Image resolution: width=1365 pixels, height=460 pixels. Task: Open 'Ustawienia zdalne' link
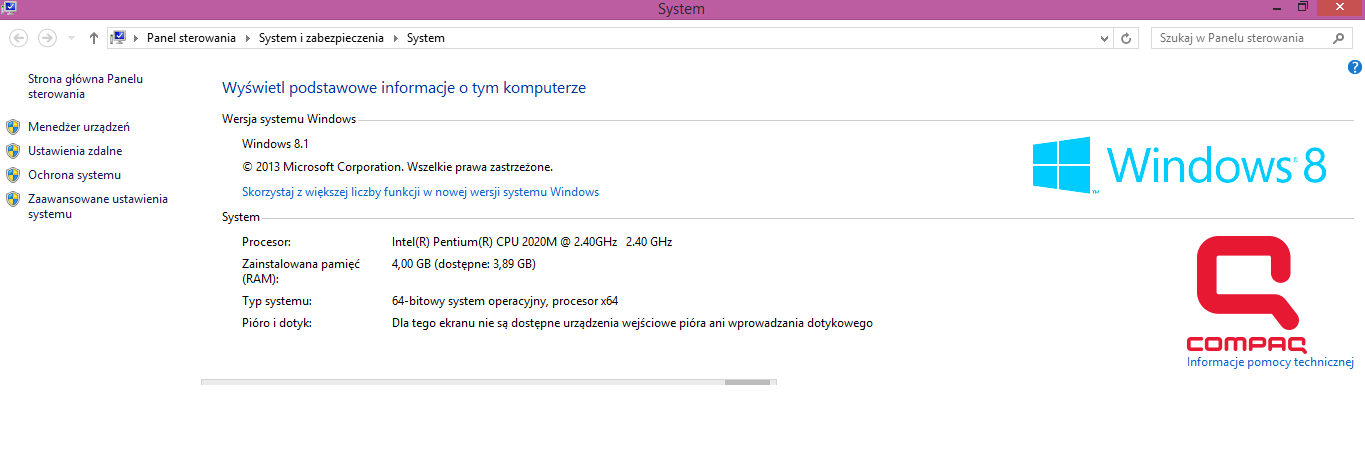(75, 151)
